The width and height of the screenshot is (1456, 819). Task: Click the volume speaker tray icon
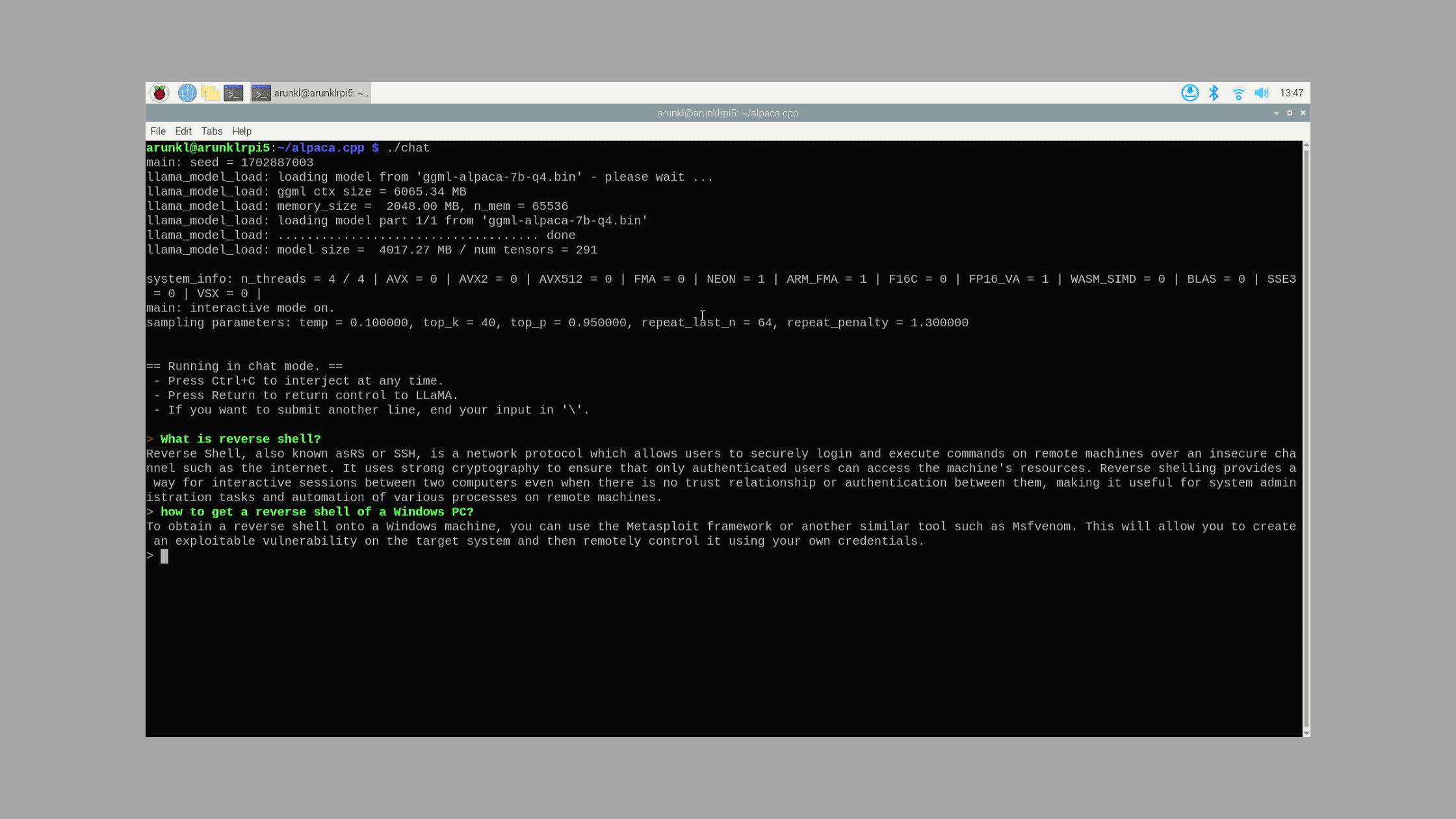1262,93
